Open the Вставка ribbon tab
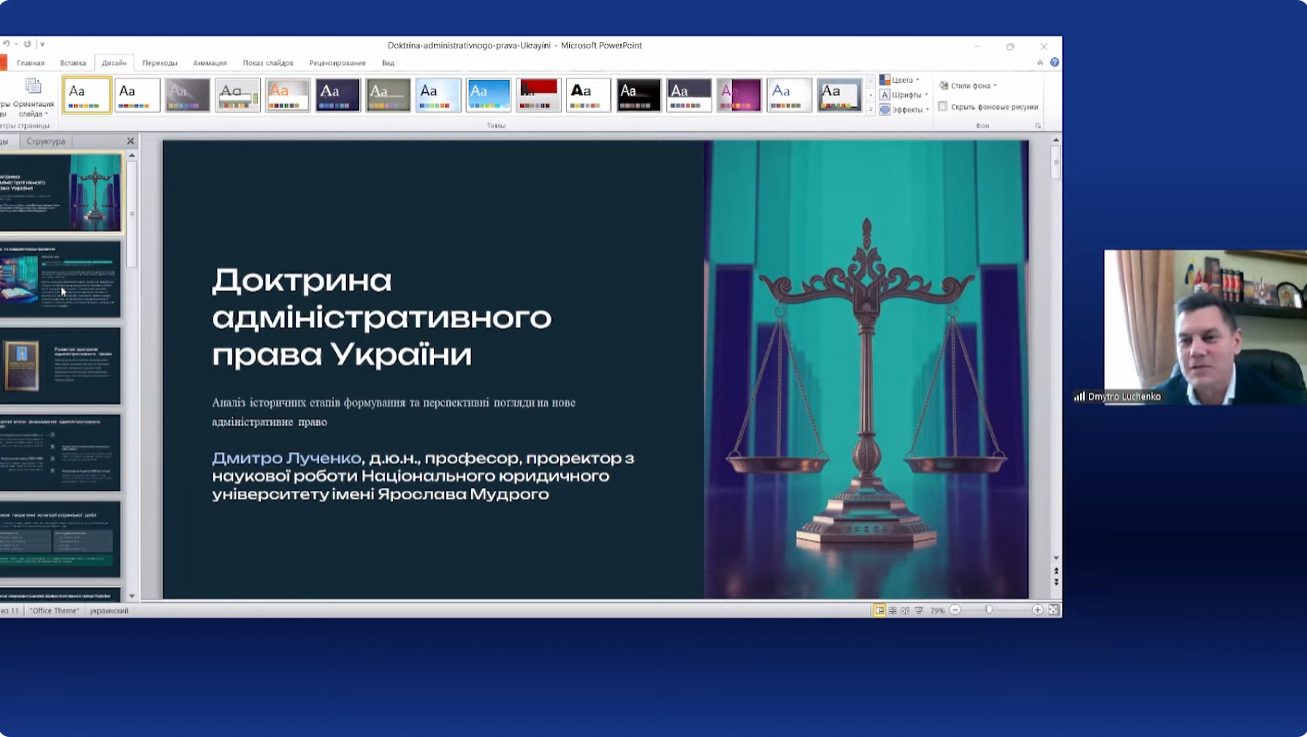 [x=73, y=63]
